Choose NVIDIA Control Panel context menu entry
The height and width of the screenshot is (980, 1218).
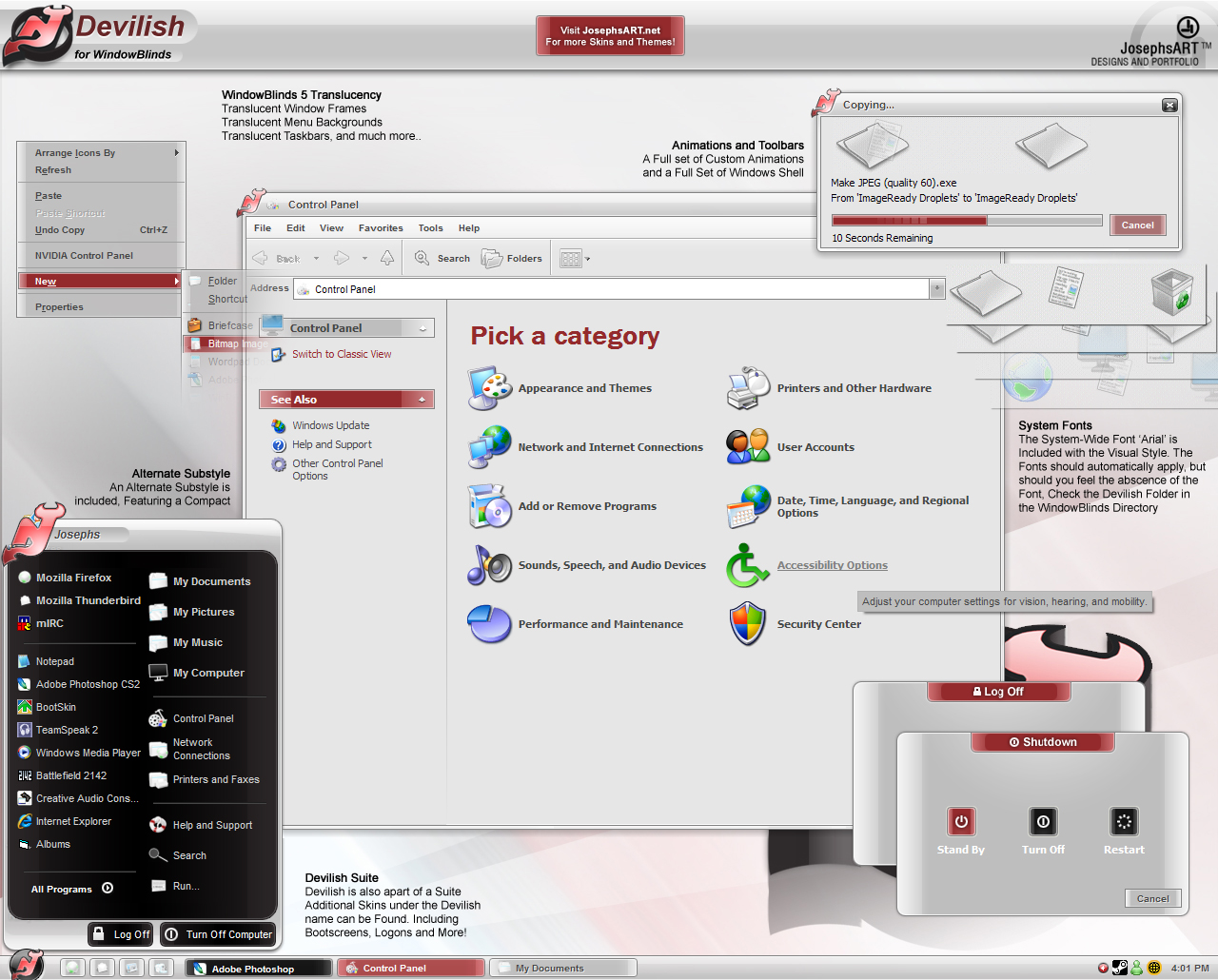101,256
